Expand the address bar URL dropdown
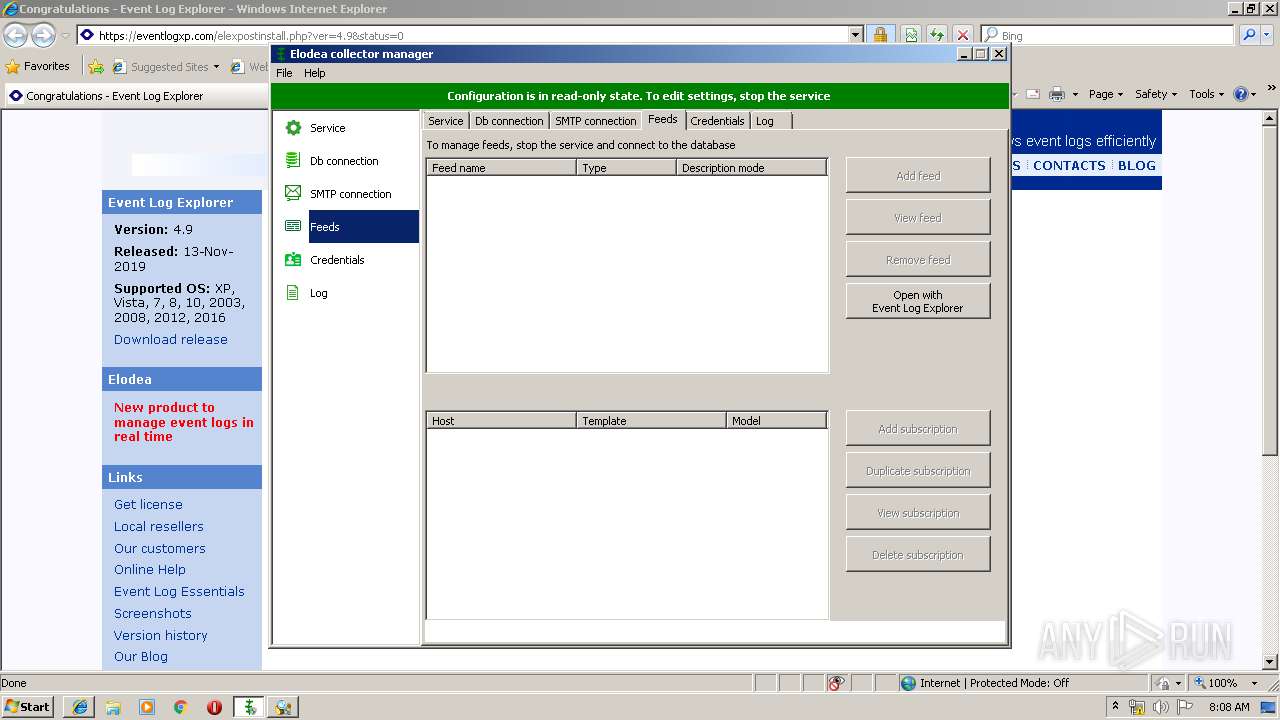1280x720 pixels. pyautogui.click(x=855, y=35)
